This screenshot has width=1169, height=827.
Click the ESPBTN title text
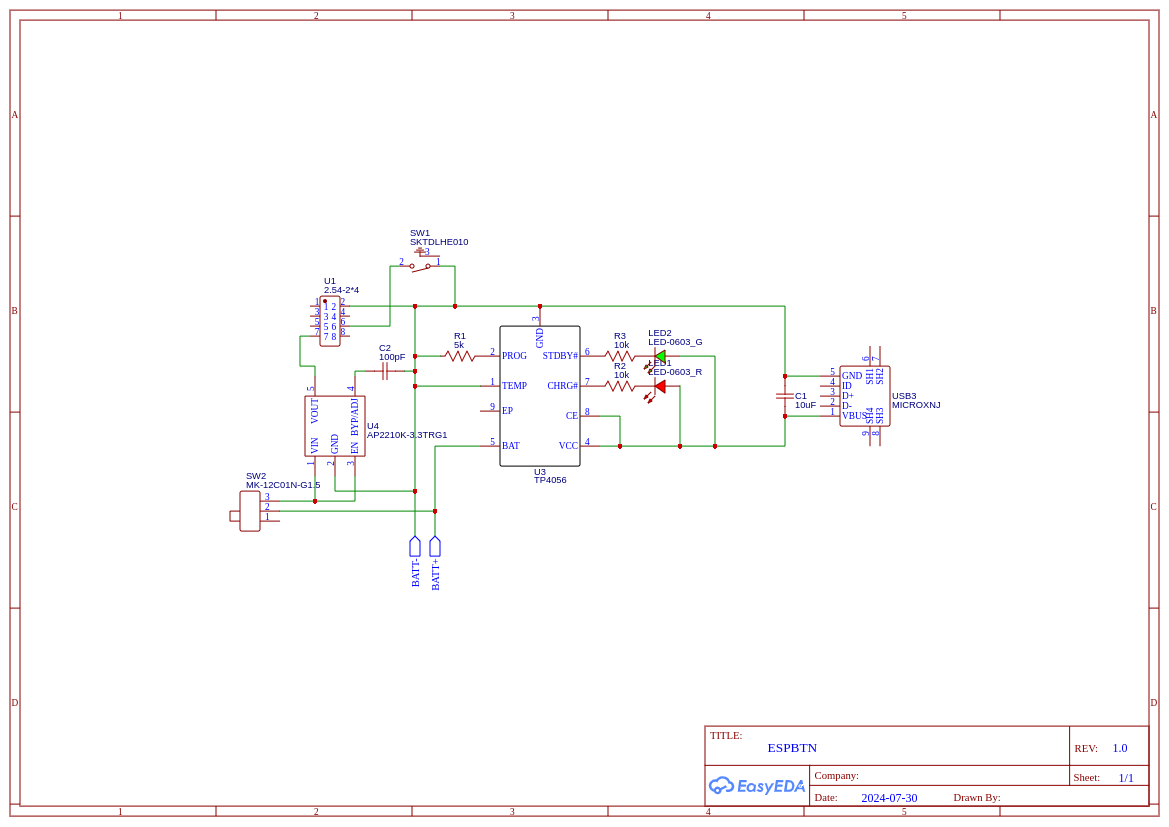[793, 748]
